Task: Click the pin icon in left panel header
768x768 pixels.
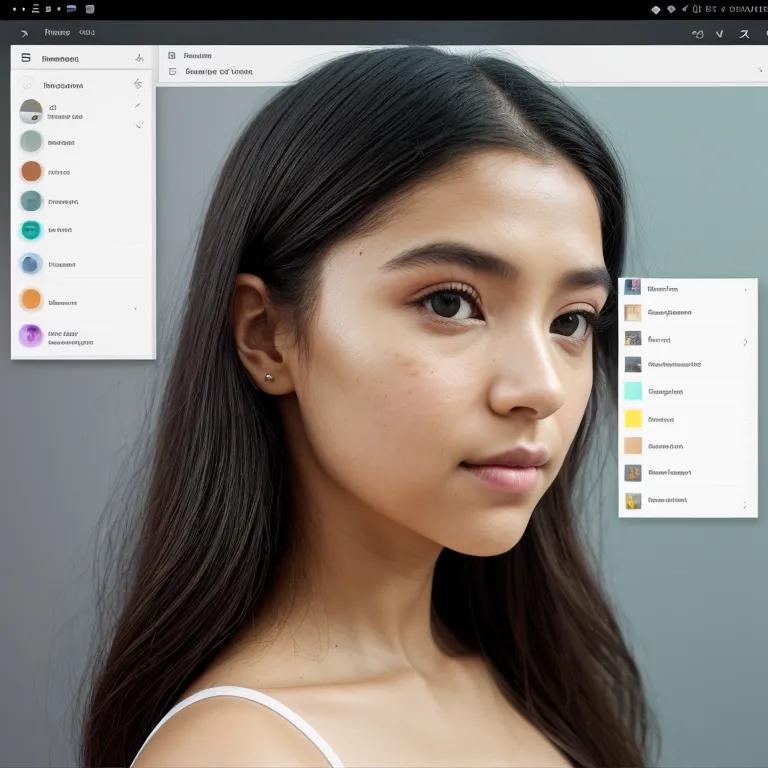Action: (139, 58)
